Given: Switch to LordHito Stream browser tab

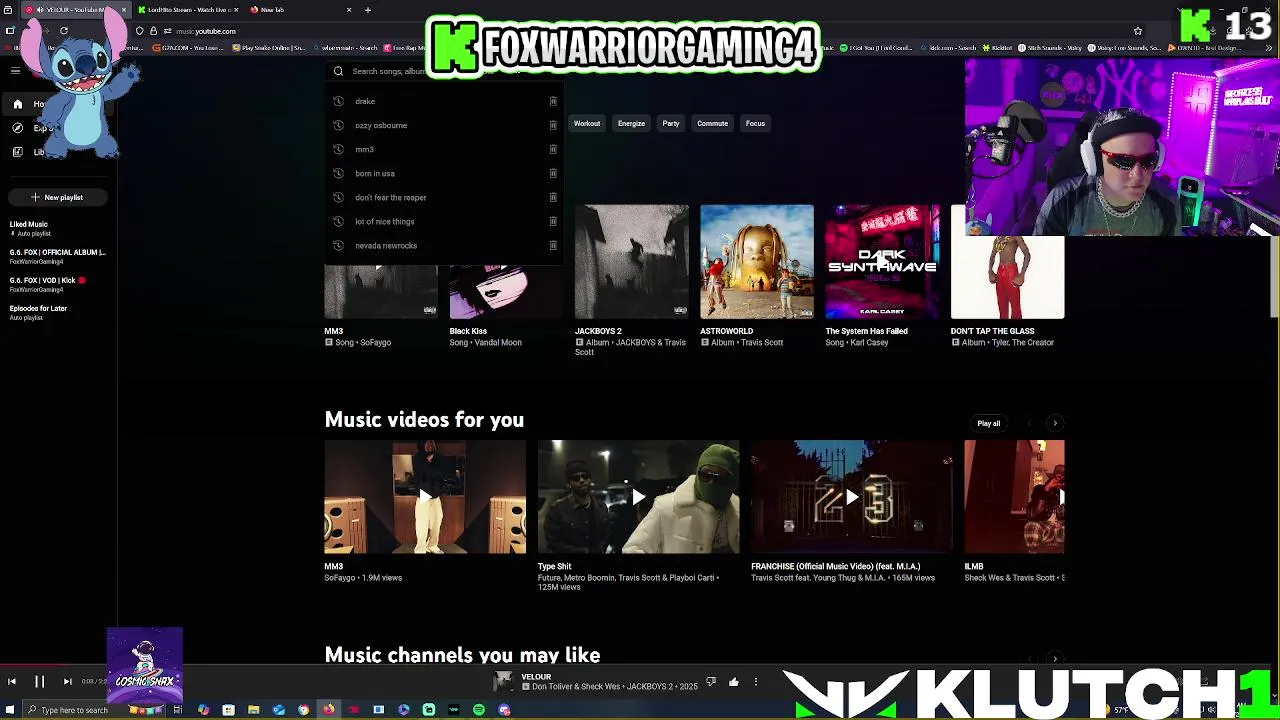Looking at the screenshot, I should [x=188, y=10].
